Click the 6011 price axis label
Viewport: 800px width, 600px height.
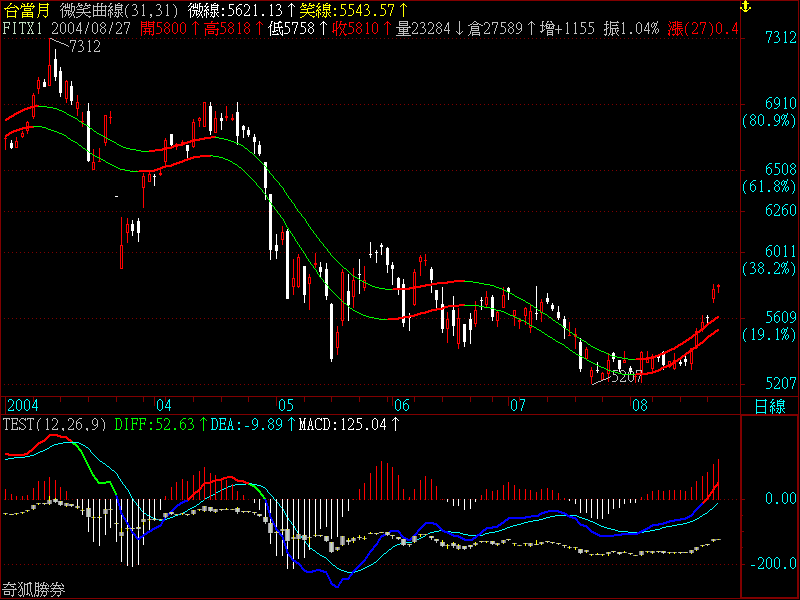pos(781,251)
